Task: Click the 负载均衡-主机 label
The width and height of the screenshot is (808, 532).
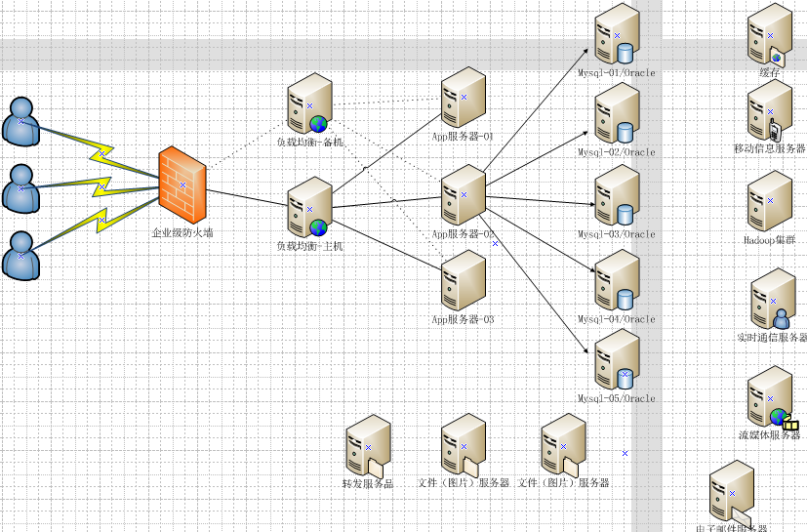Action: point(310,246)
